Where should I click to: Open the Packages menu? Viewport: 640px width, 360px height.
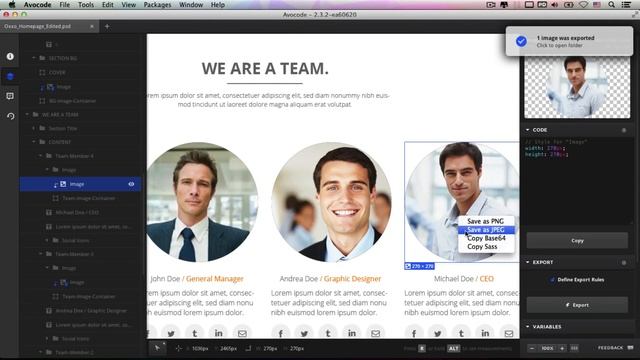(157, 4)
